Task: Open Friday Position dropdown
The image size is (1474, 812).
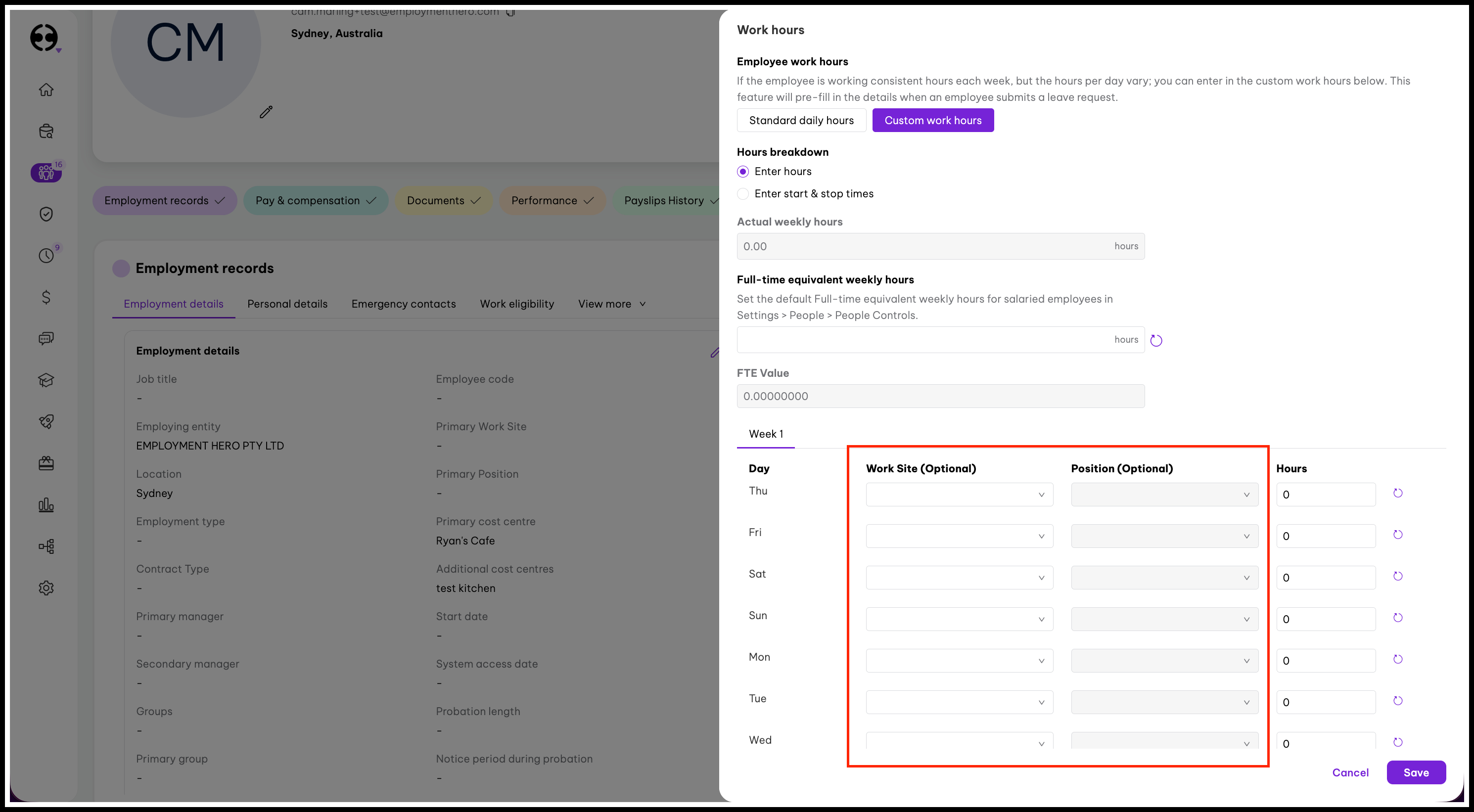Action: 1164,536
